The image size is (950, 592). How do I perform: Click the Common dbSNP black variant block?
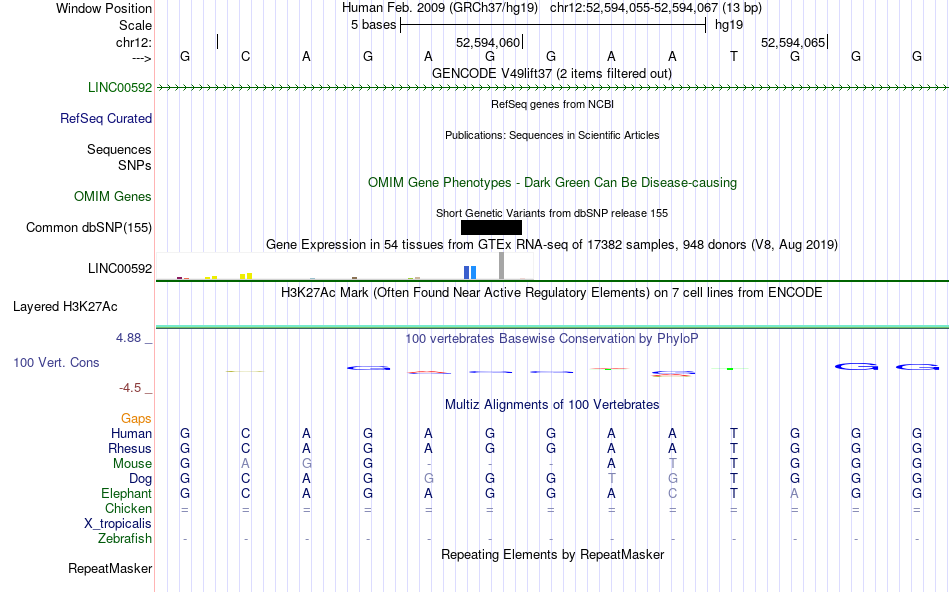pos(491,227)
